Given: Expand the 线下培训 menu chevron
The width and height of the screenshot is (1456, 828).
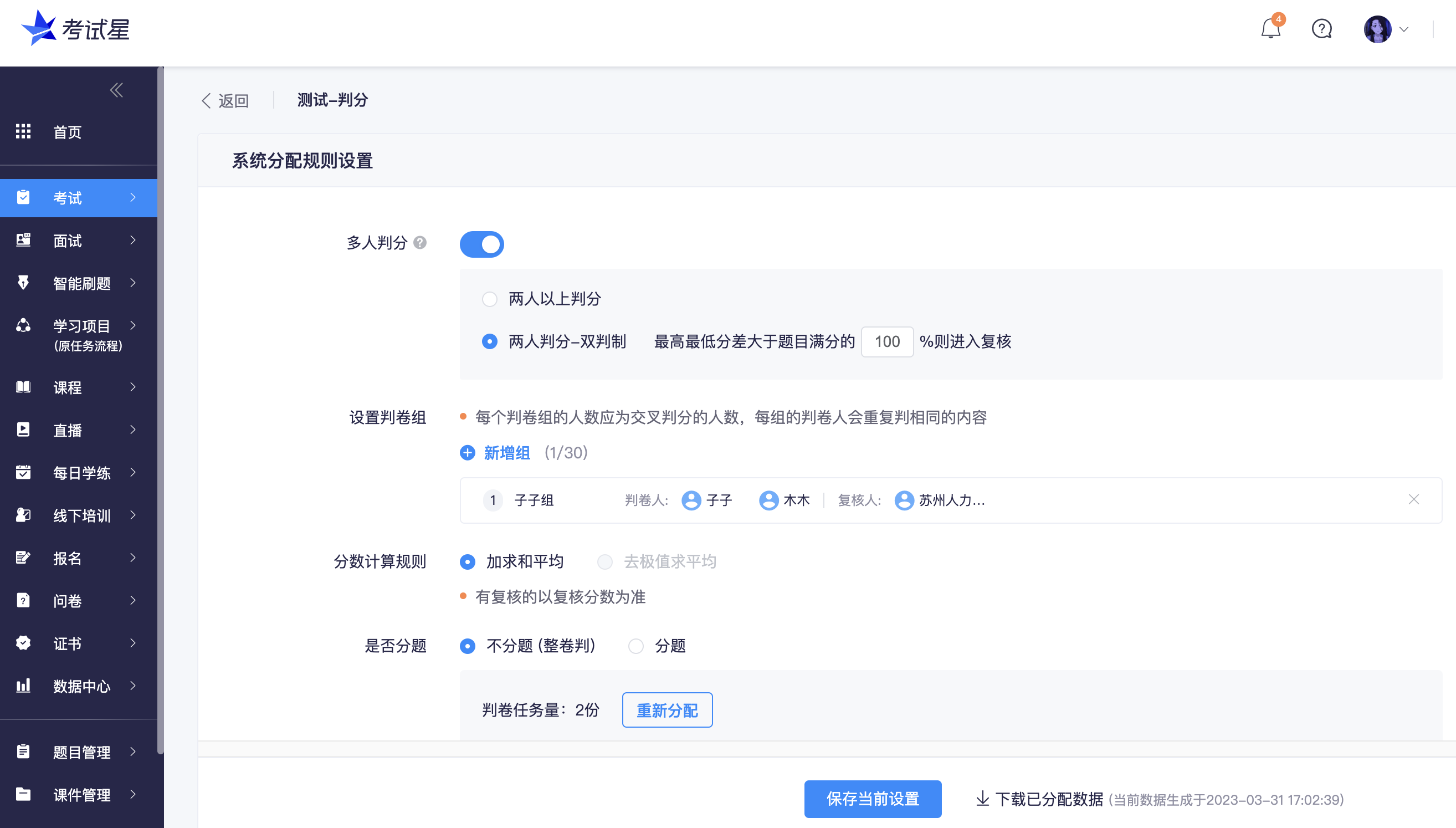Looking at the screenshot, I should 133,515.
